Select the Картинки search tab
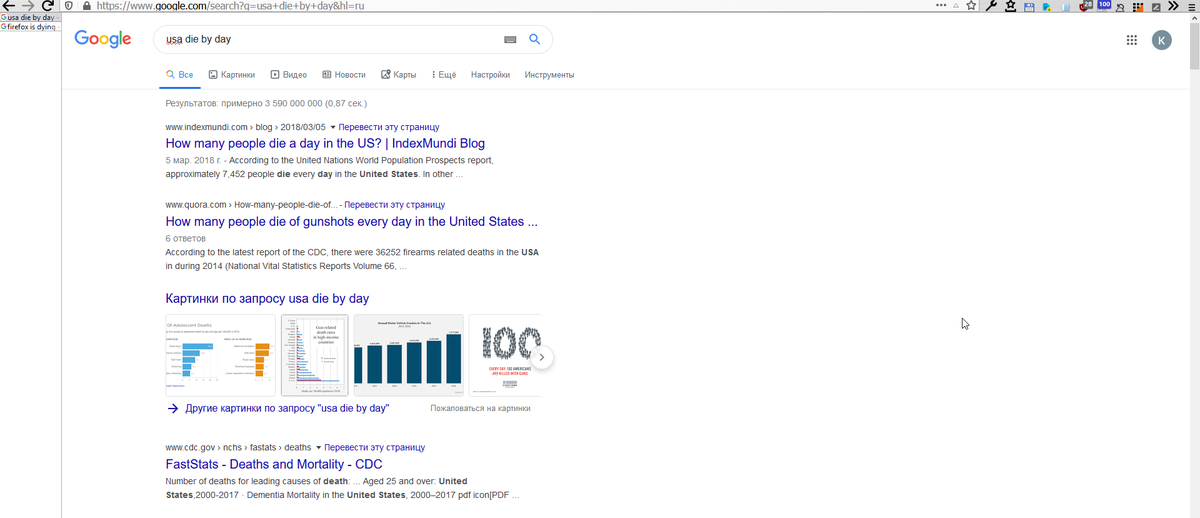1200x518 pixels. pyautogui.click(x=231, y=75)
